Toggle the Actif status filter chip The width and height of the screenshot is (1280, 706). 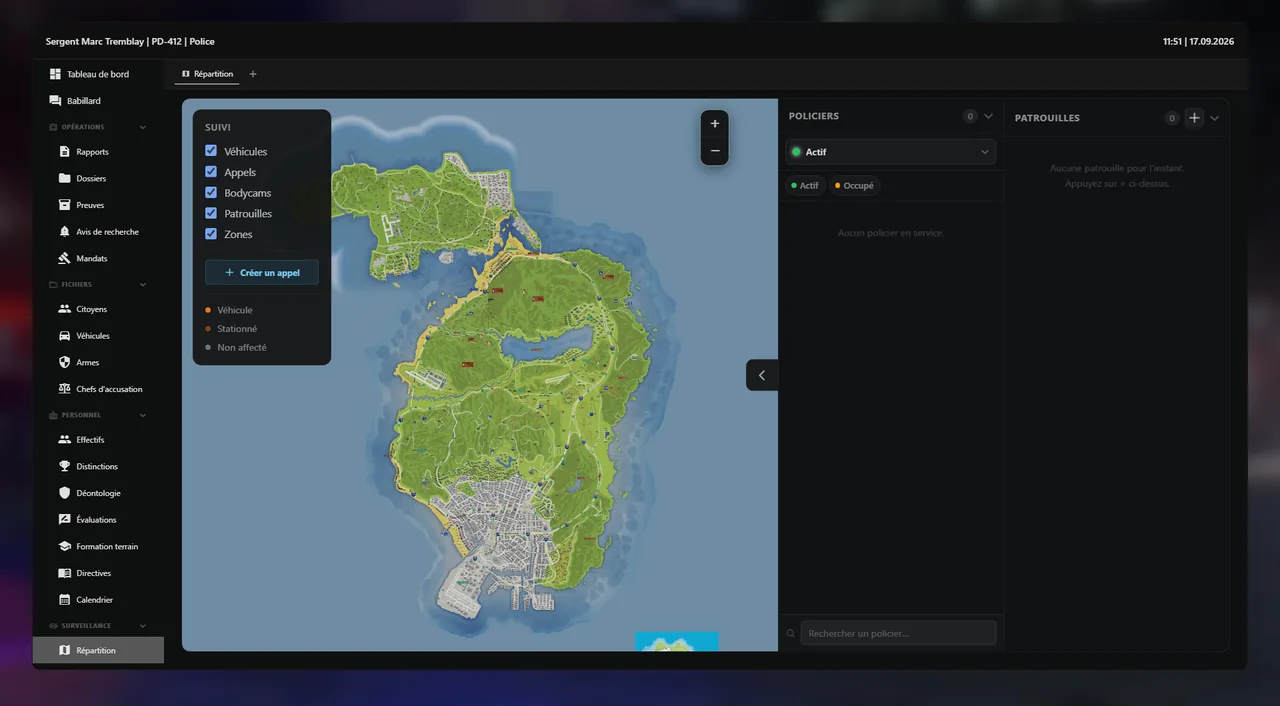pyautogui.click(x=805, y=186)
